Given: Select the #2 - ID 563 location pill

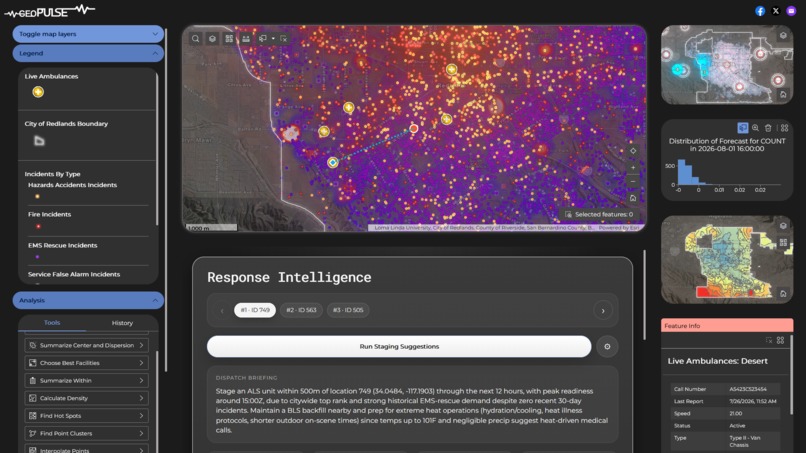Looking at the screenshot, I should click(301, 310).
